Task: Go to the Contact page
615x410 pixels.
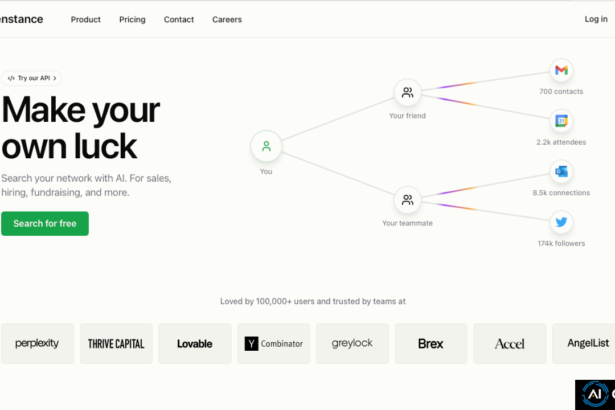Action: click(x=179, y=19)
